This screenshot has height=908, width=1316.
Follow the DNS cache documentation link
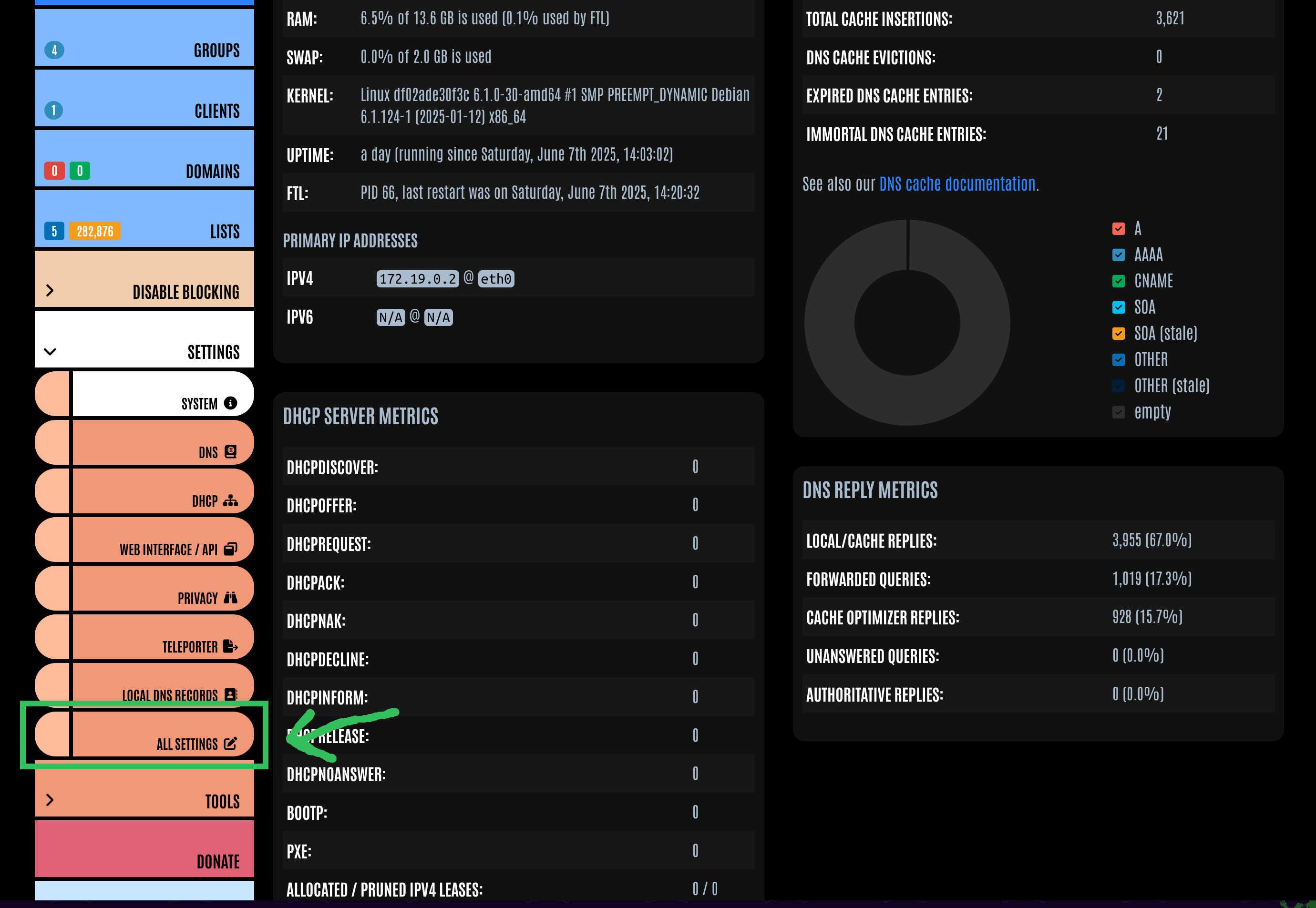tap(957, 184)
